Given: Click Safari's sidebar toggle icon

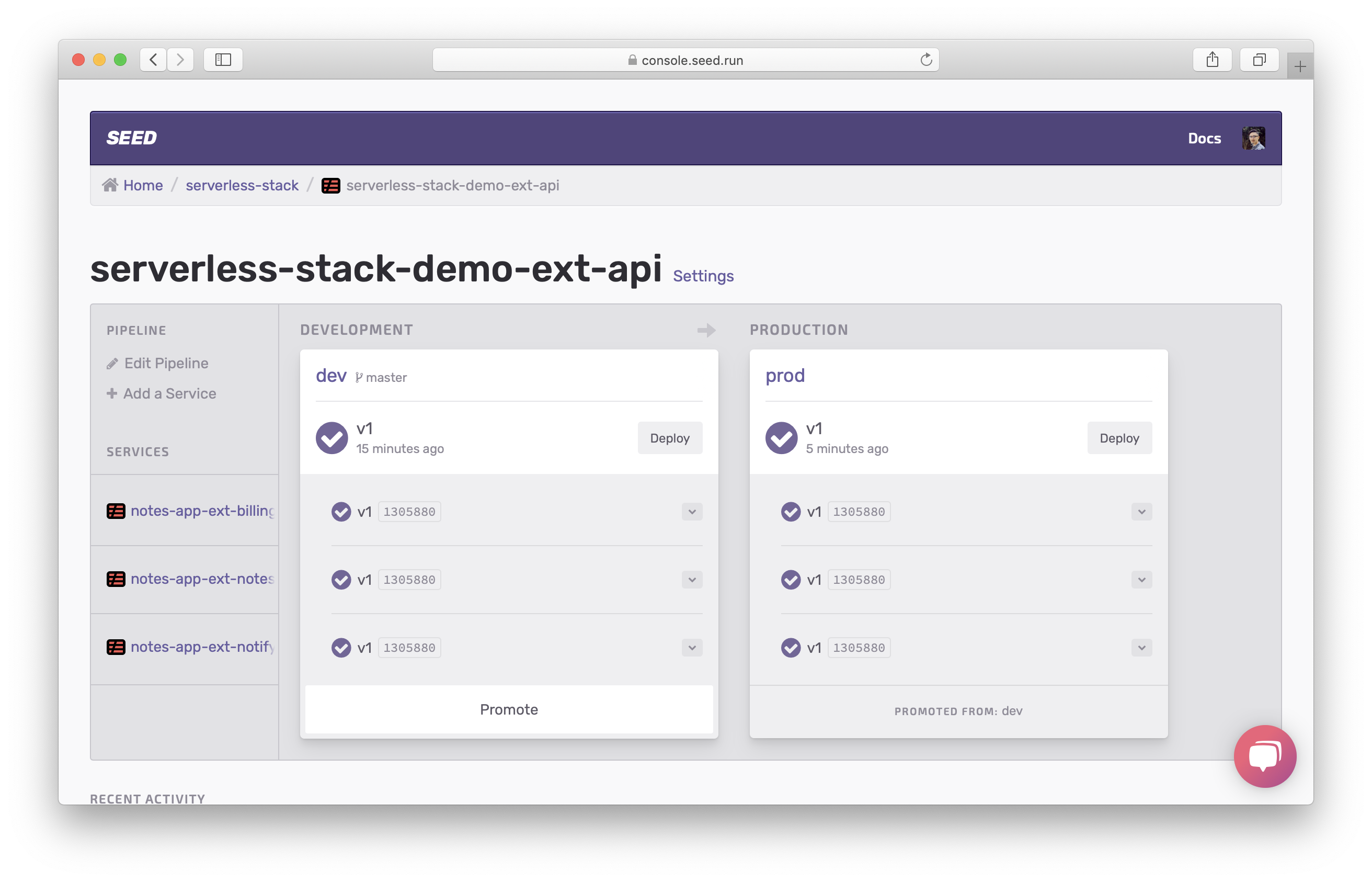Looking at the screenshot, I should (x=223, y=60).
